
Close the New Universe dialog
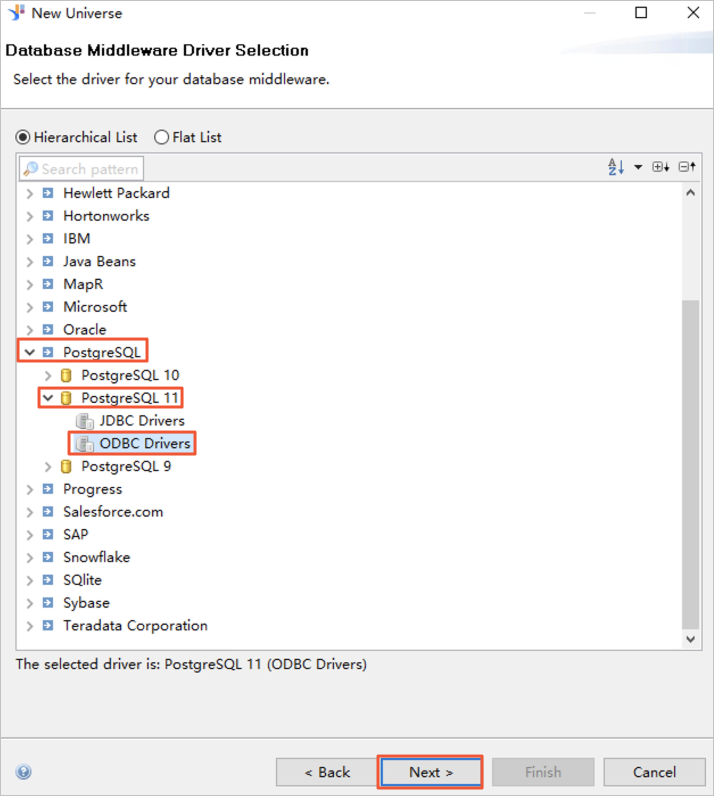(x=693, y=13)
